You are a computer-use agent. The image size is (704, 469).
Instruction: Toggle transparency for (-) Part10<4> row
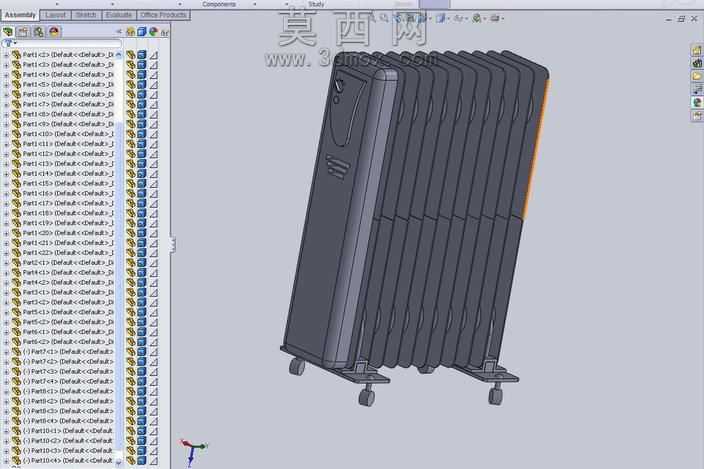point(154,460)
